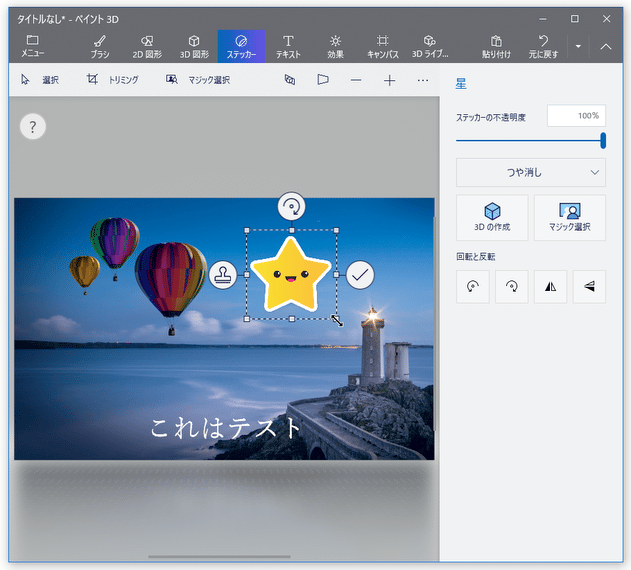Open the 3D ライブラリ tab
The image size is (631, 570).
pos(430,46)
